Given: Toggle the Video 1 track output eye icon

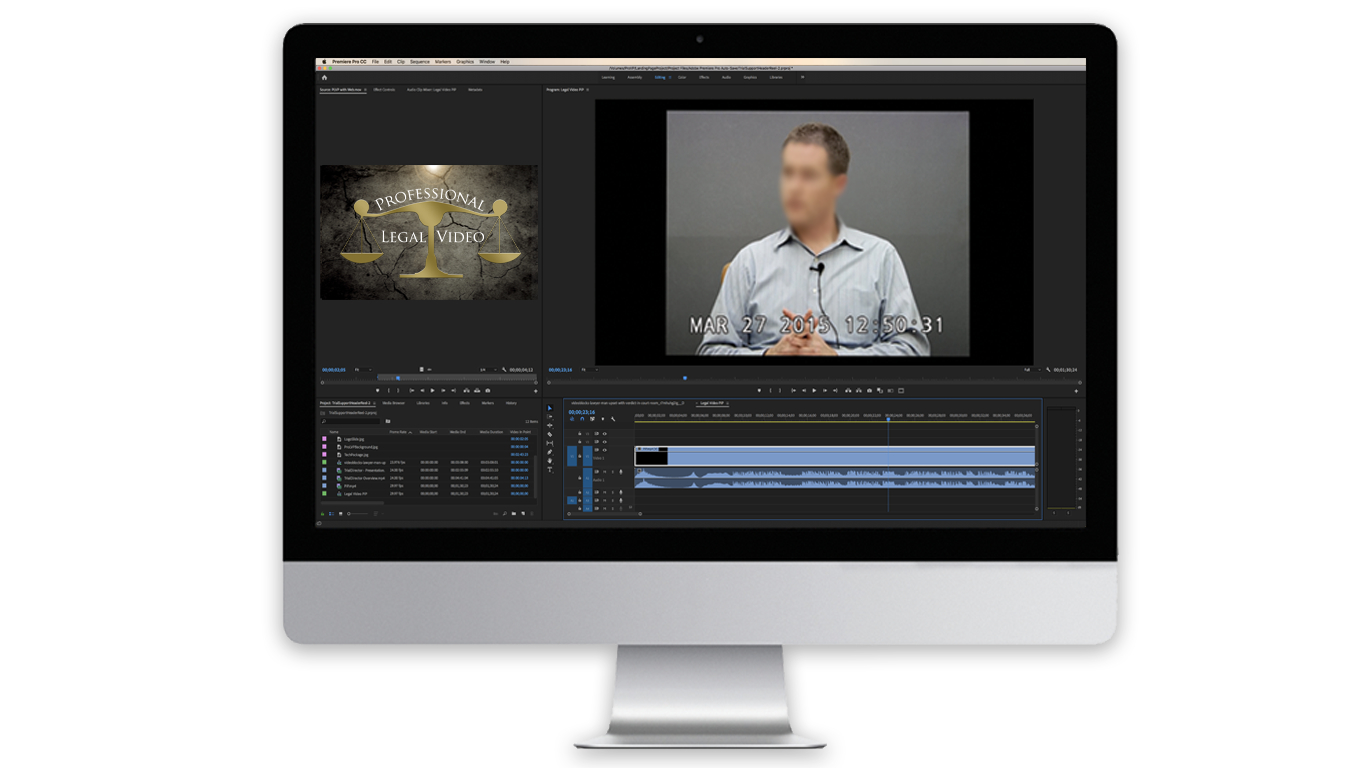Looking at the screenshot, I should pyautogui.click(x=605, y=450).
